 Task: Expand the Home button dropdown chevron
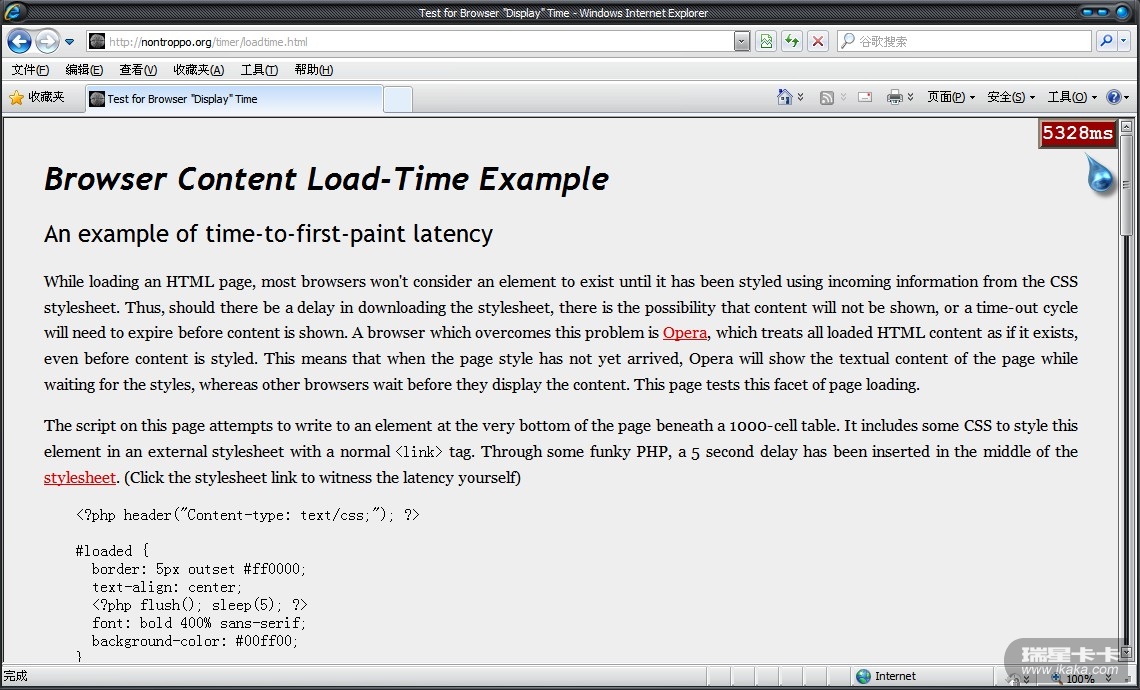click(800, 97)
